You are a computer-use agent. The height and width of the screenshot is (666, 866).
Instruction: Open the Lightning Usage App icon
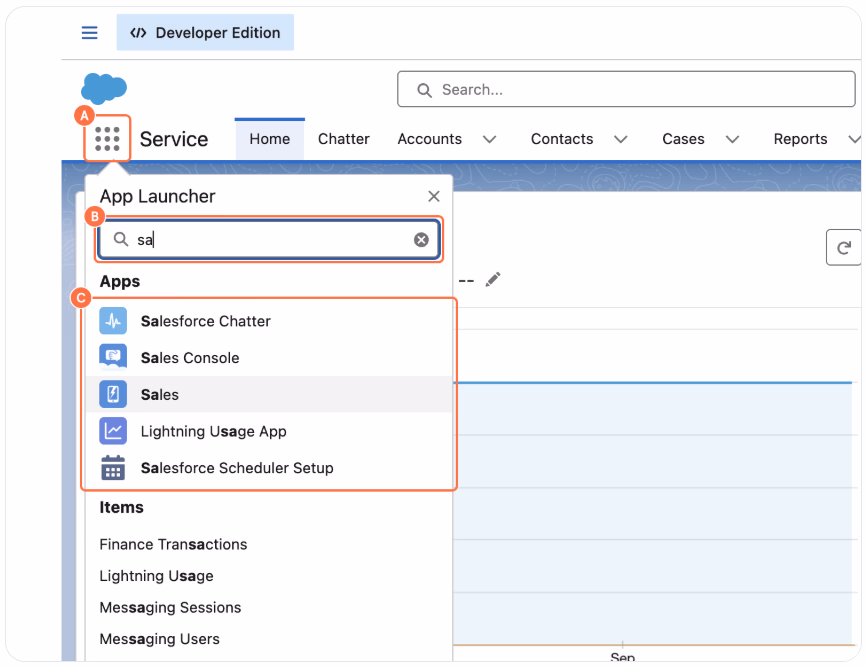coord(113,431)
